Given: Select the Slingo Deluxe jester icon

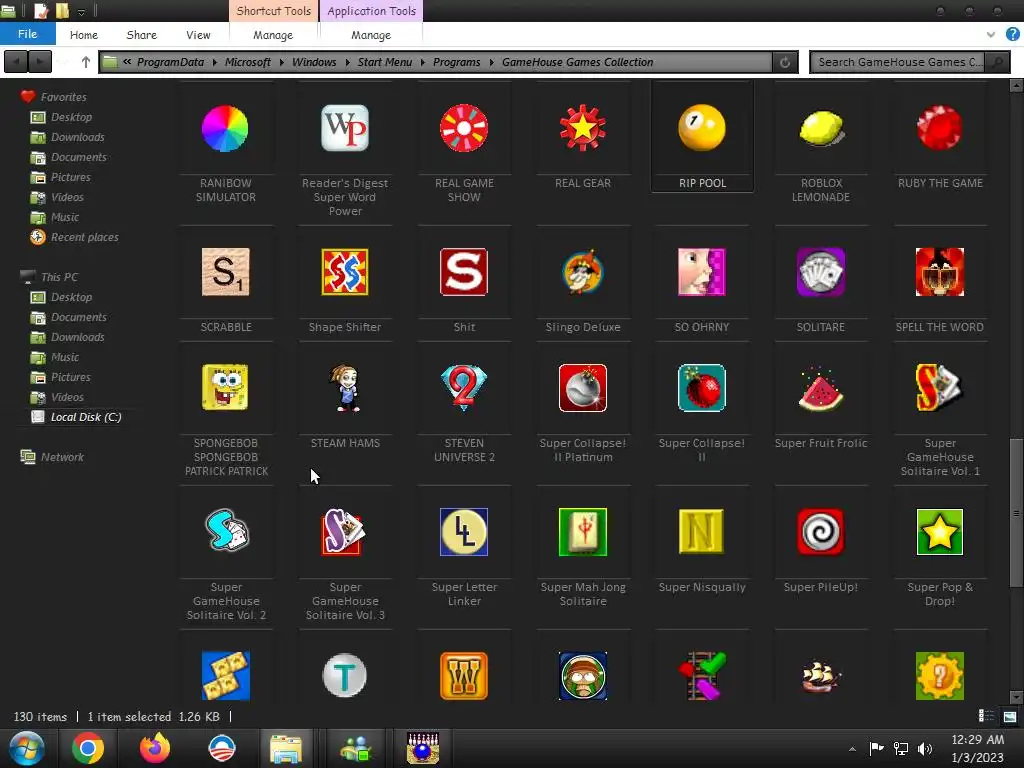Looking at the screenshot, I should [583, 272].
